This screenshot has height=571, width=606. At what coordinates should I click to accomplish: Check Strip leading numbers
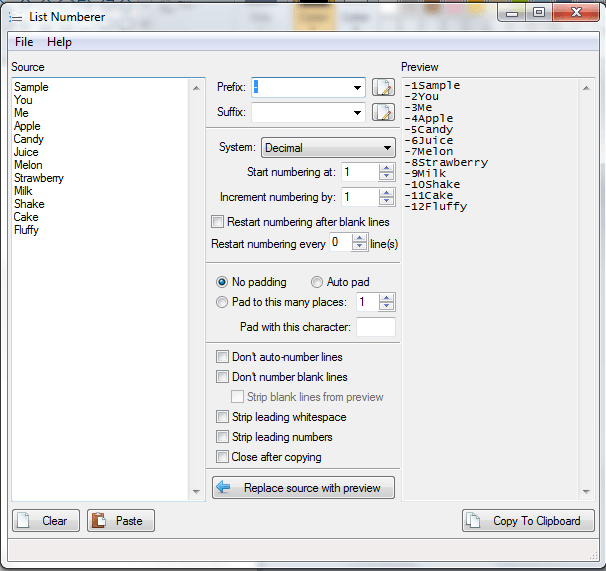[222, 437]
